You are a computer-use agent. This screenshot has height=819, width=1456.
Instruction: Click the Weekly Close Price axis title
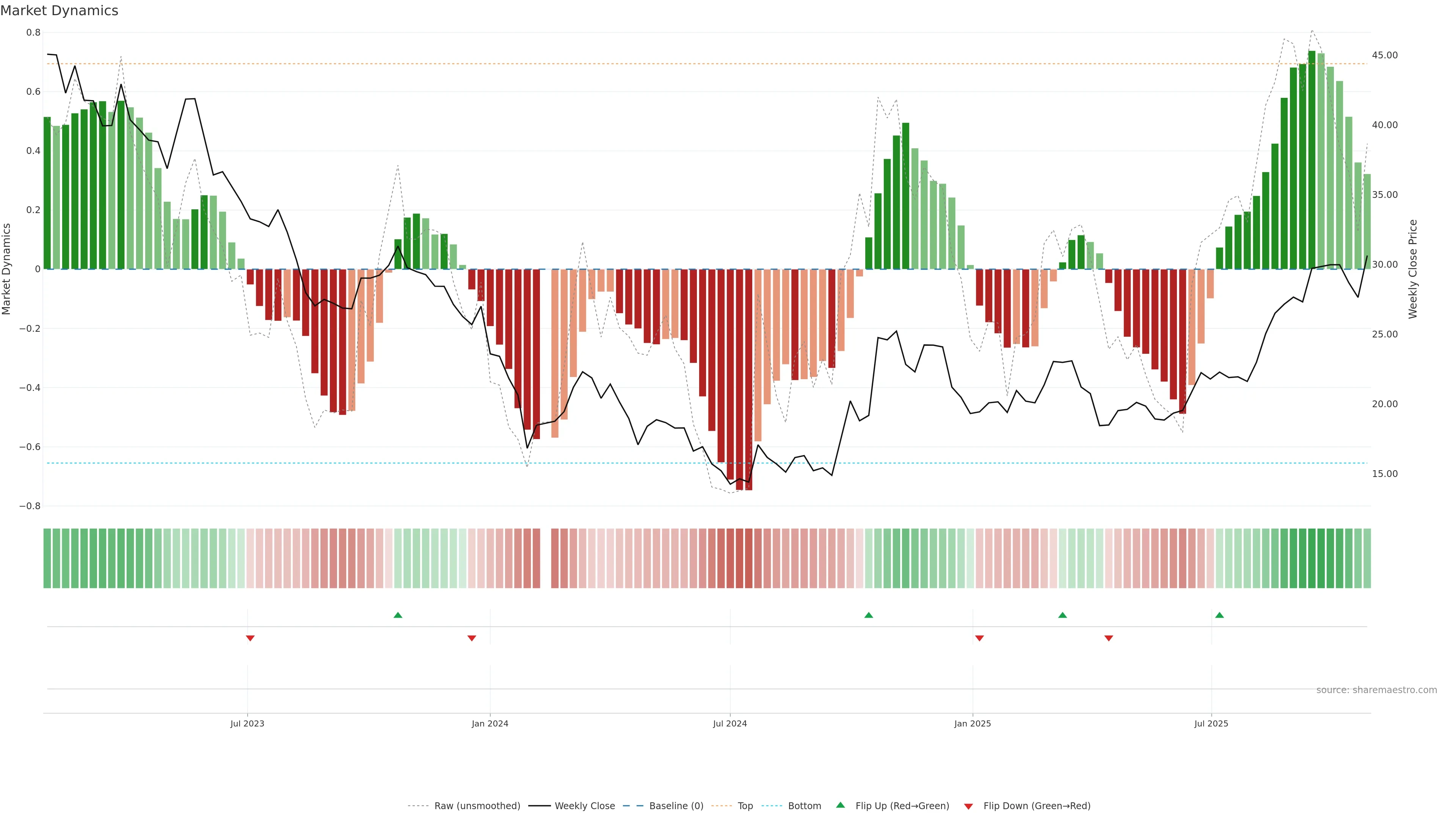coord(1413,269)
